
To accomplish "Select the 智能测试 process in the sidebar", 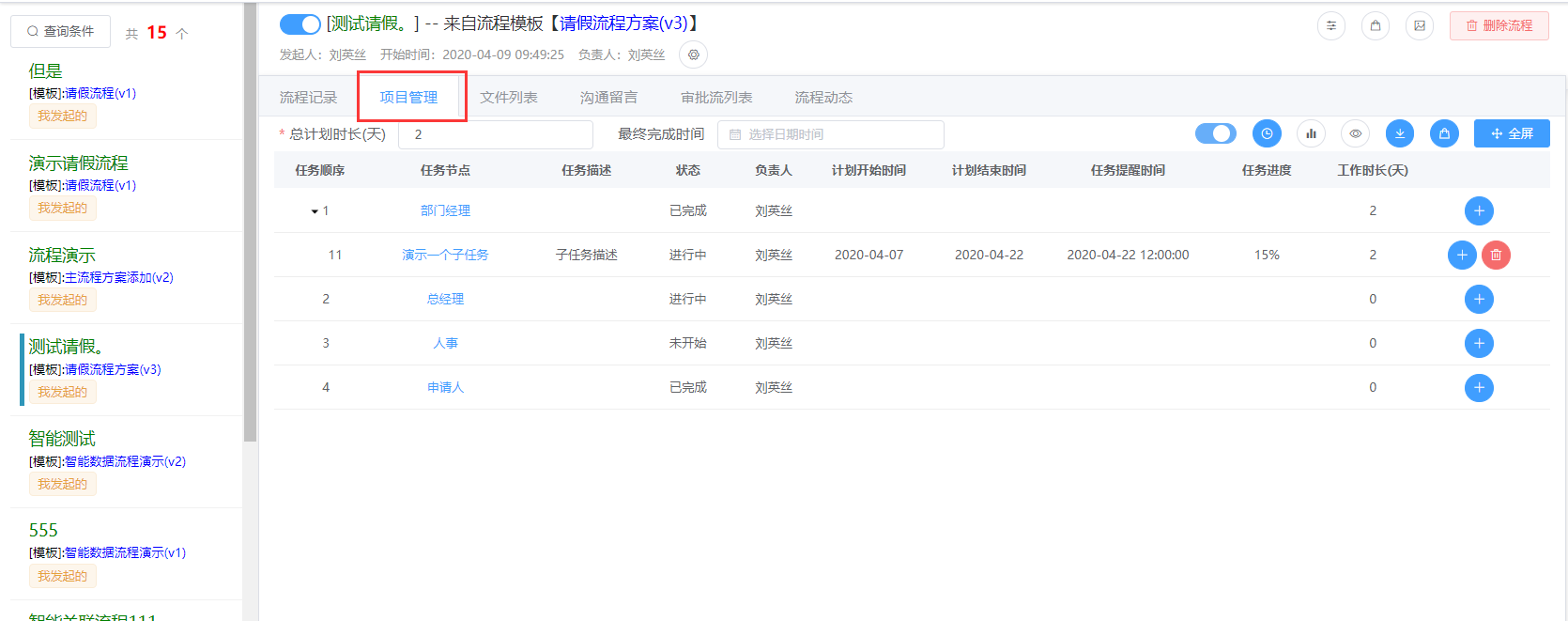I will [x=62, y=439].
